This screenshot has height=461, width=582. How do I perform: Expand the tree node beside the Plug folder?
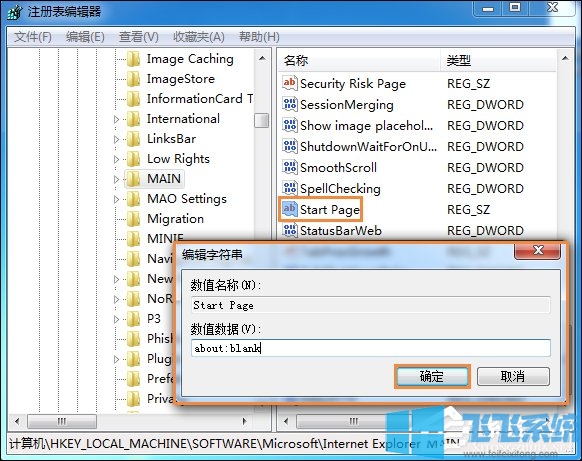[x=116, y=360]
